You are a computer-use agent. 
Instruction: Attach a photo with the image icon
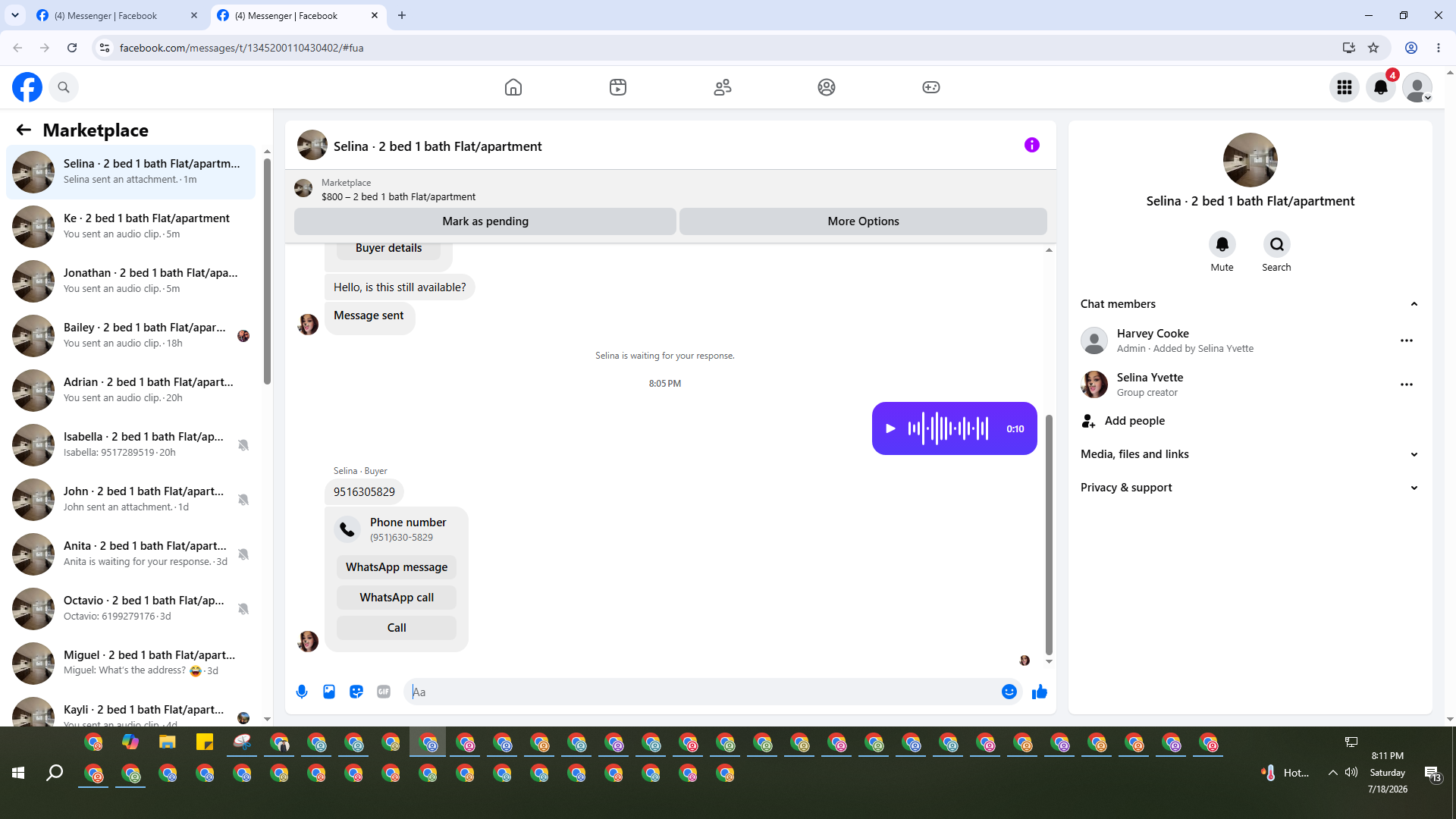coord(329,692)
